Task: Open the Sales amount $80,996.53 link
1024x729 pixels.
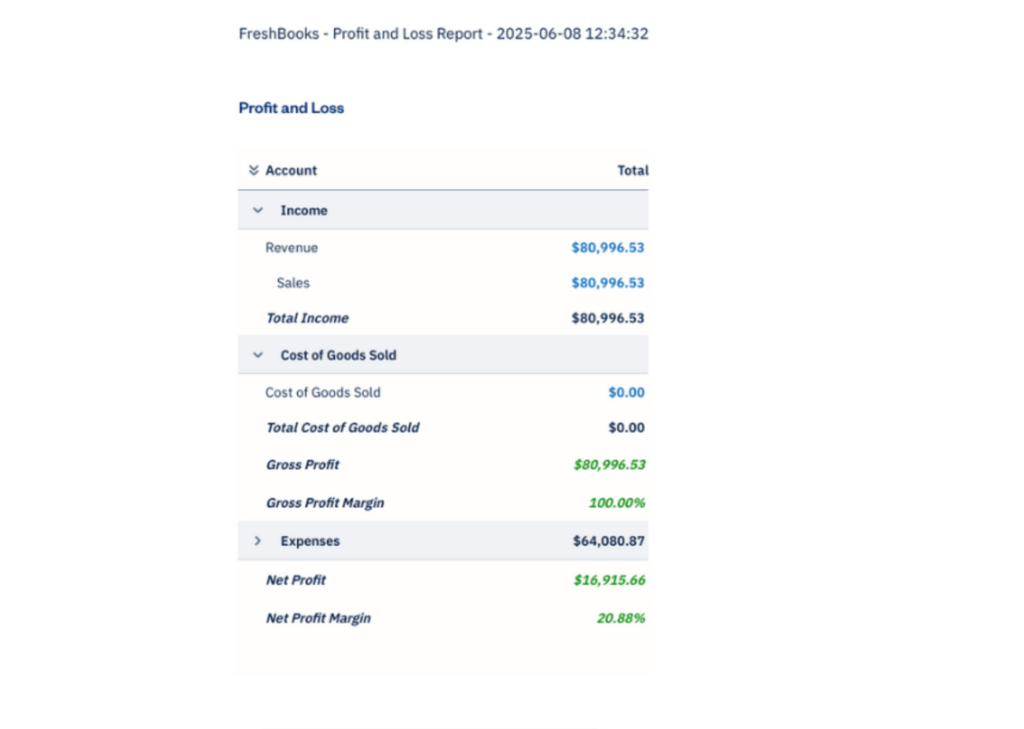Action: [607, 283]
